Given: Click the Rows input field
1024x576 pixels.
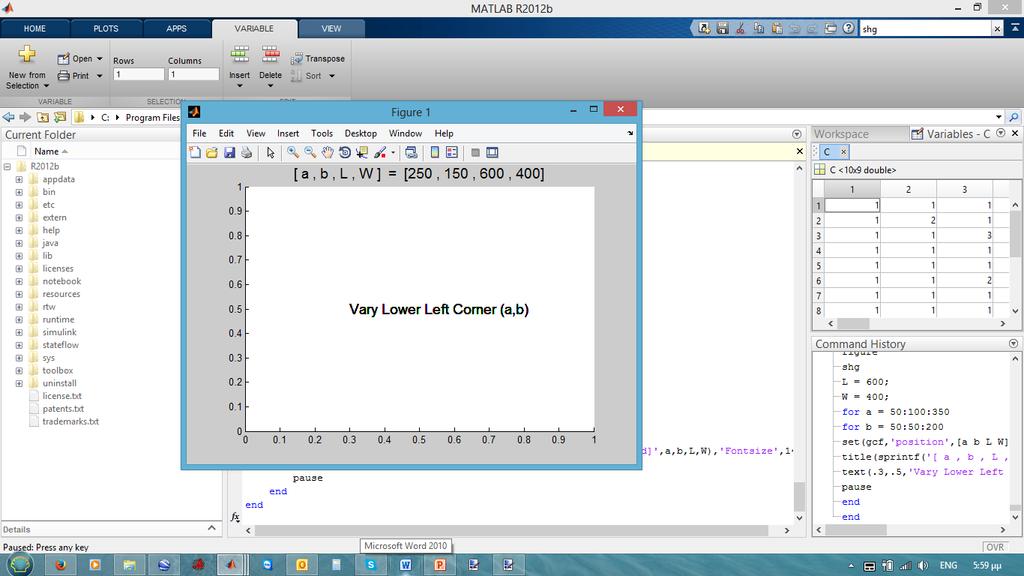Looking at the screenshot, I should 138,74.
